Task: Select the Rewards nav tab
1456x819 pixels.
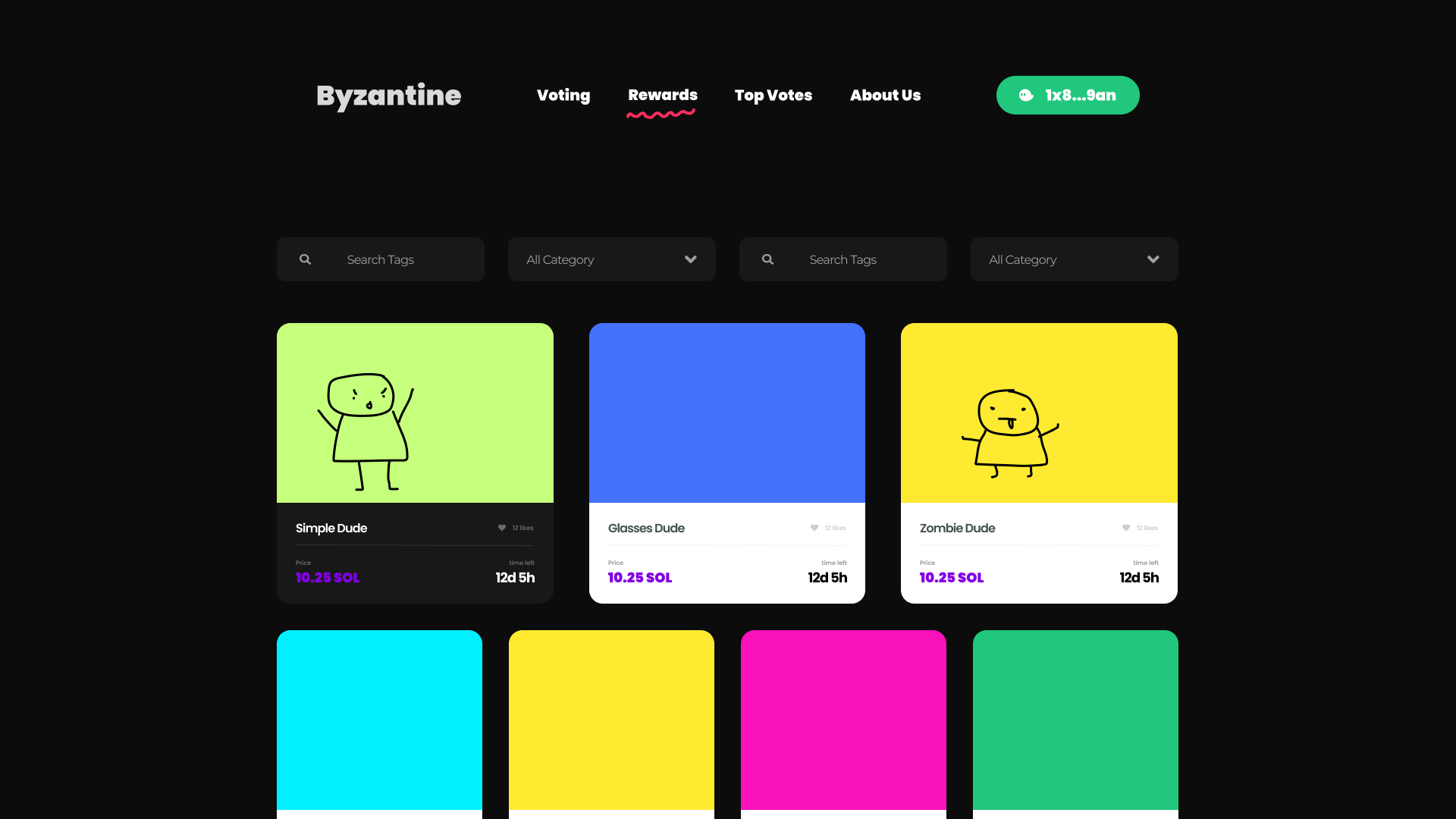Action: click(662, 96)
